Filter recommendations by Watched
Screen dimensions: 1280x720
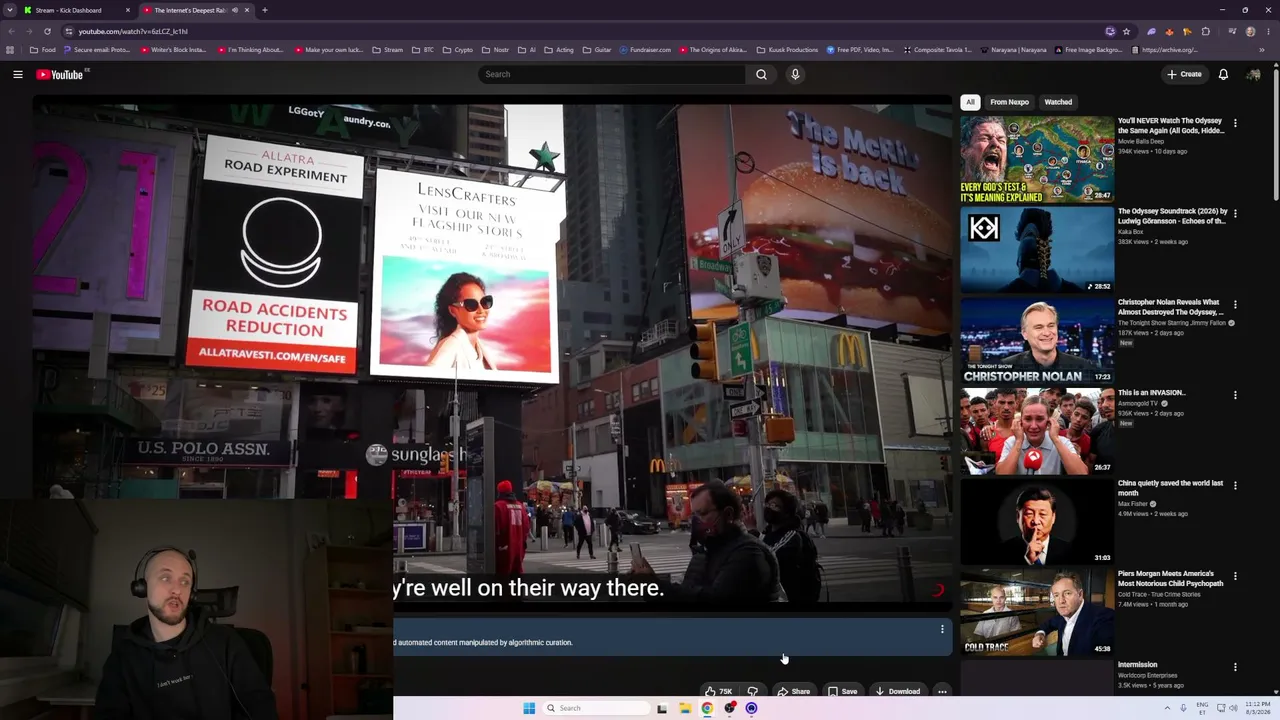point(1058,102)
